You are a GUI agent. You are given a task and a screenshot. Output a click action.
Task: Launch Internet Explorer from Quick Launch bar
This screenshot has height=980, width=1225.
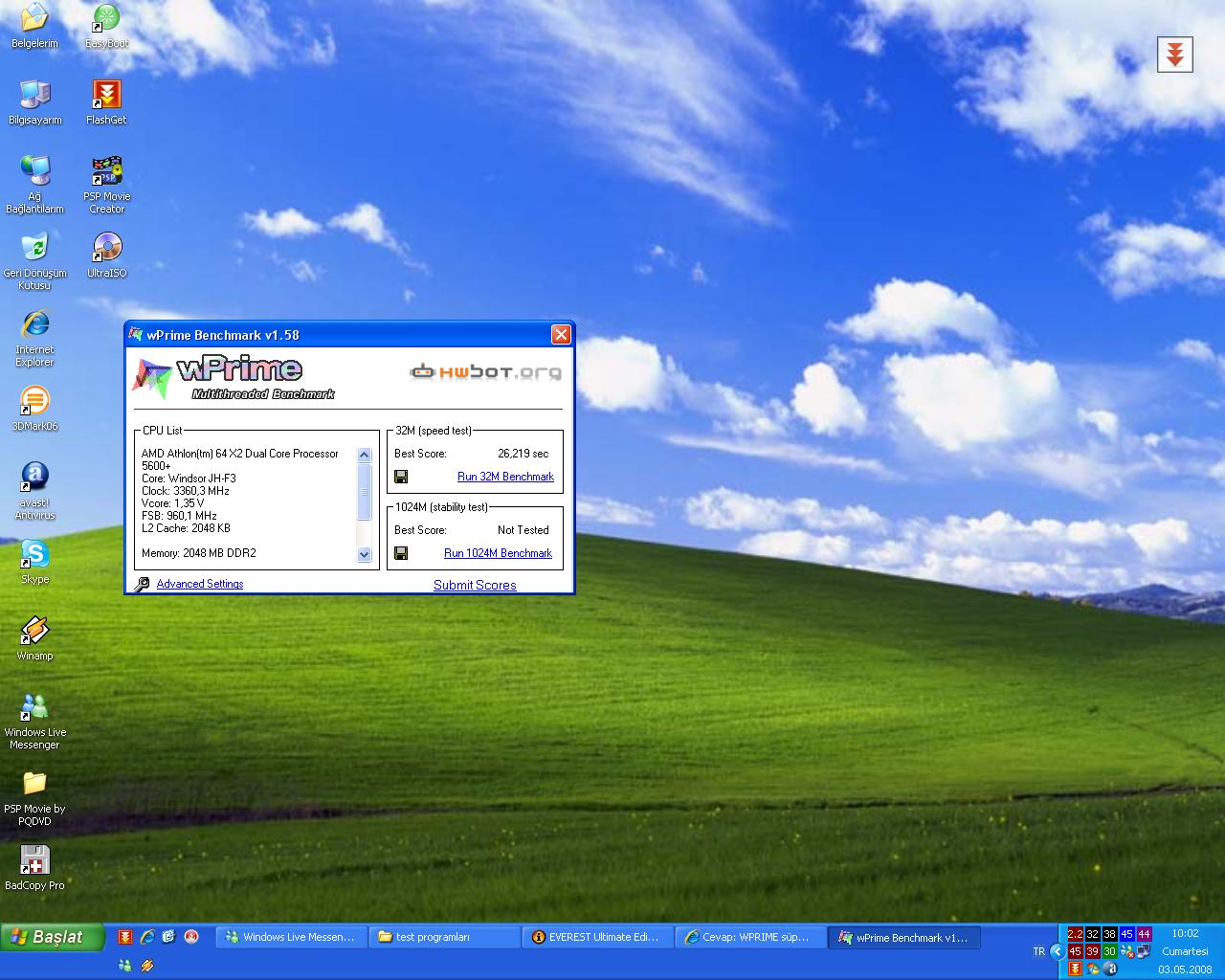[147, 937]
